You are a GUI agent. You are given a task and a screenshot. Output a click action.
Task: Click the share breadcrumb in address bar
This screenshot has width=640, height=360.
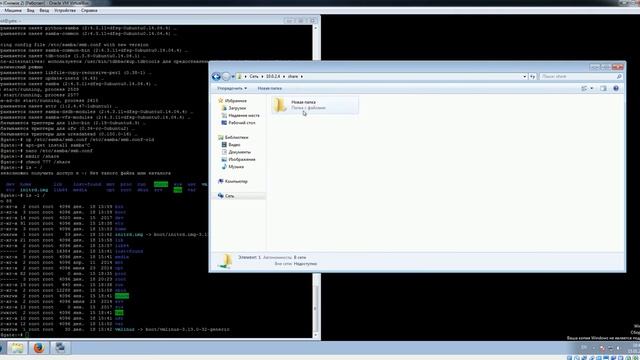pyautogui.click(x=293, y=76)
